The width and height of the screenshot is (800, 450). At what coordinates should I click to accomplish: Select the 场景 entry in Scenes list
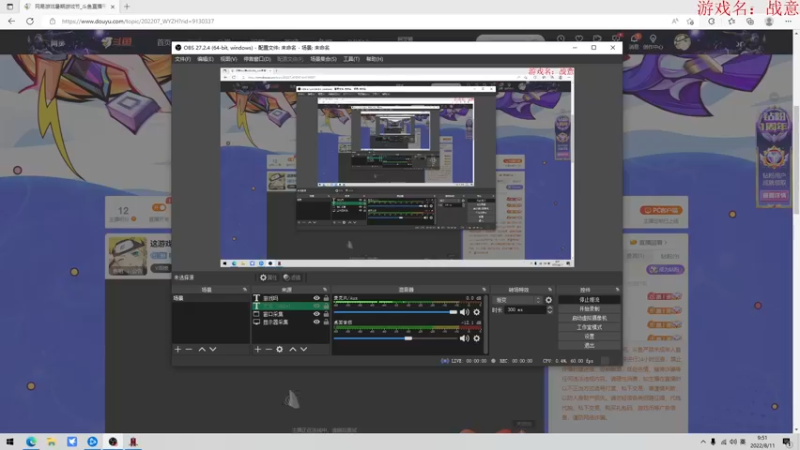point(210,298)
